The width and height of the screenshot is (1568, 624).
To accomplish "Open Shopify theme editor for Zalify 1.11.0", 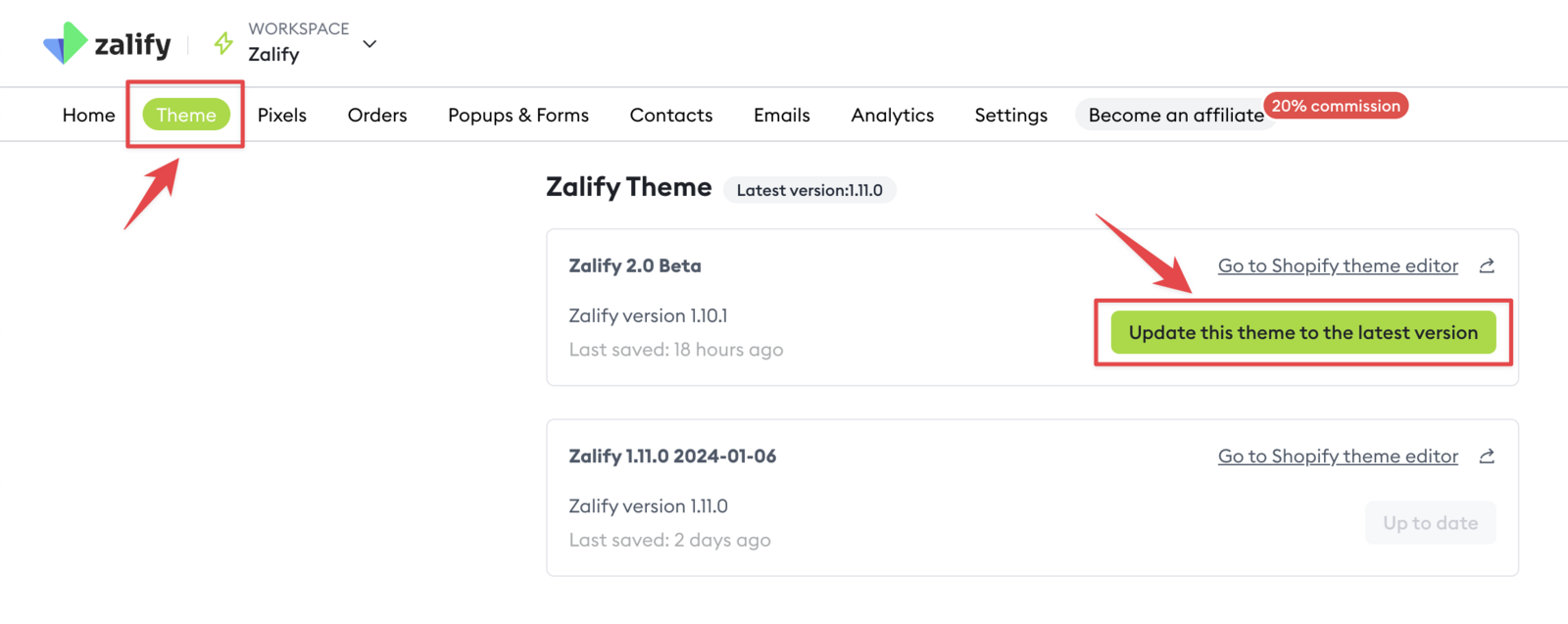I will pyautogui.click(x=1338, y=456).
